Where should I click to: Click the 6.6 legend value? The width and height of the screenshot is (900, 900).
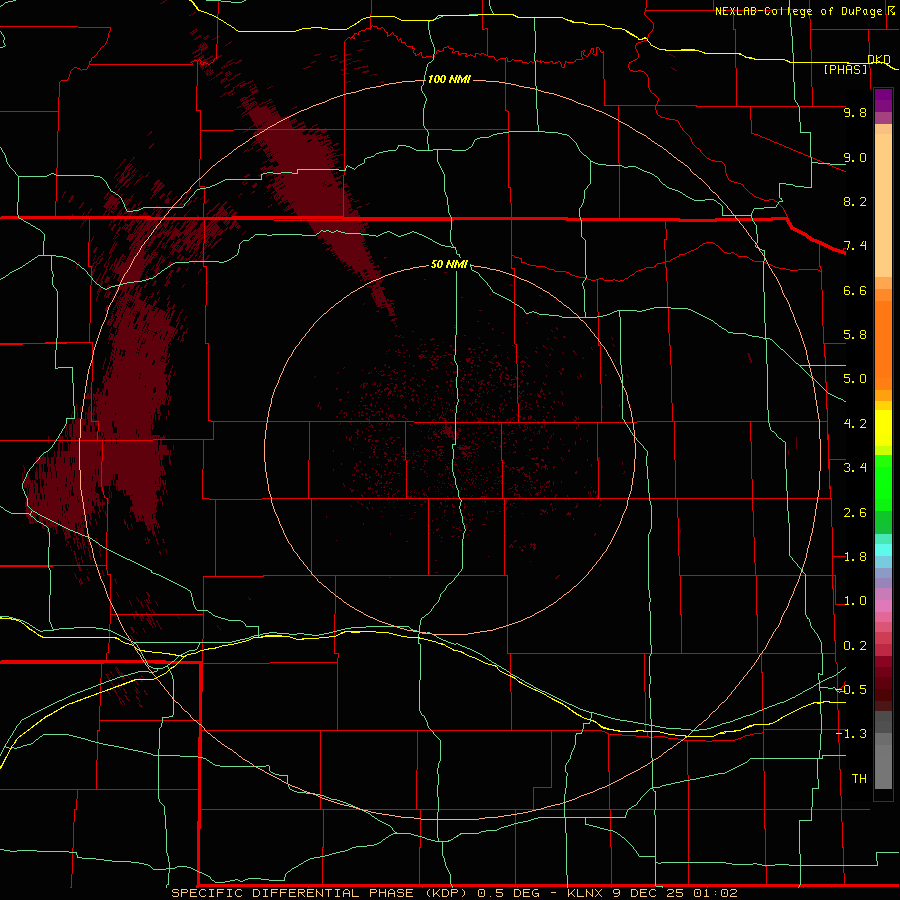click(855, 290)
